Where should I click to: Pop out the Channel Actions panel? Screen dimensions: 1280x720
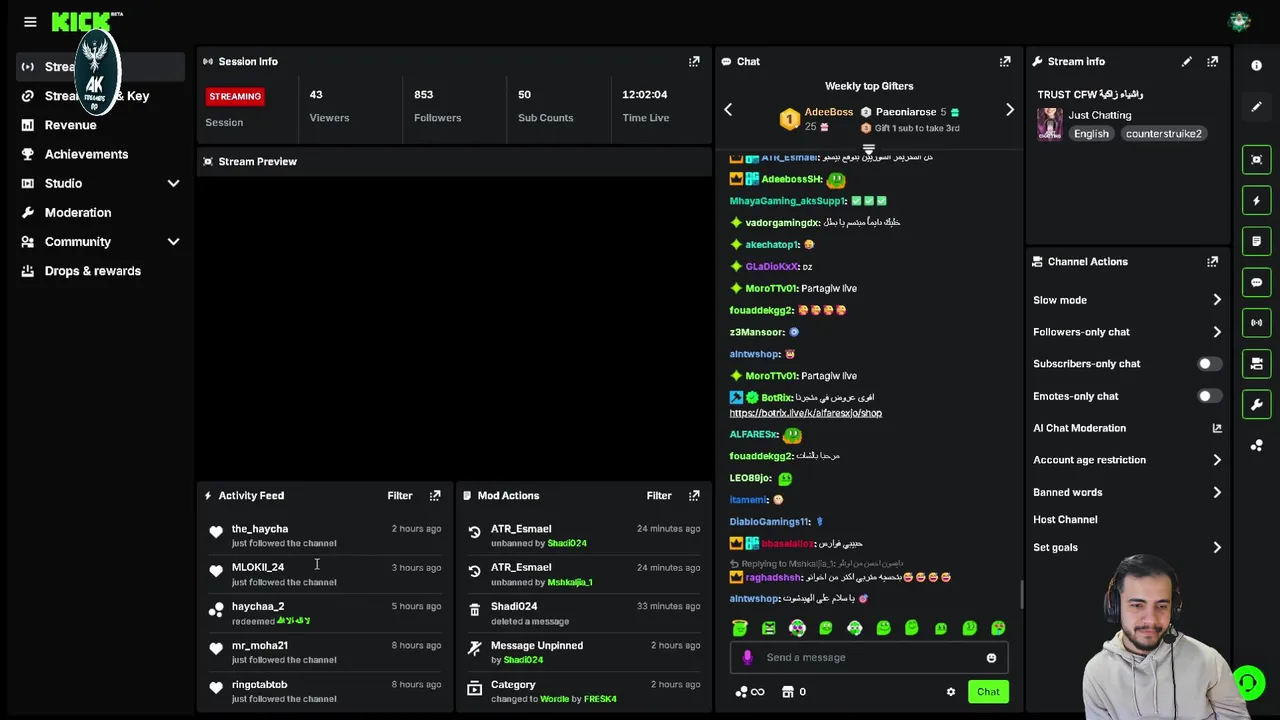[1212, 262]
